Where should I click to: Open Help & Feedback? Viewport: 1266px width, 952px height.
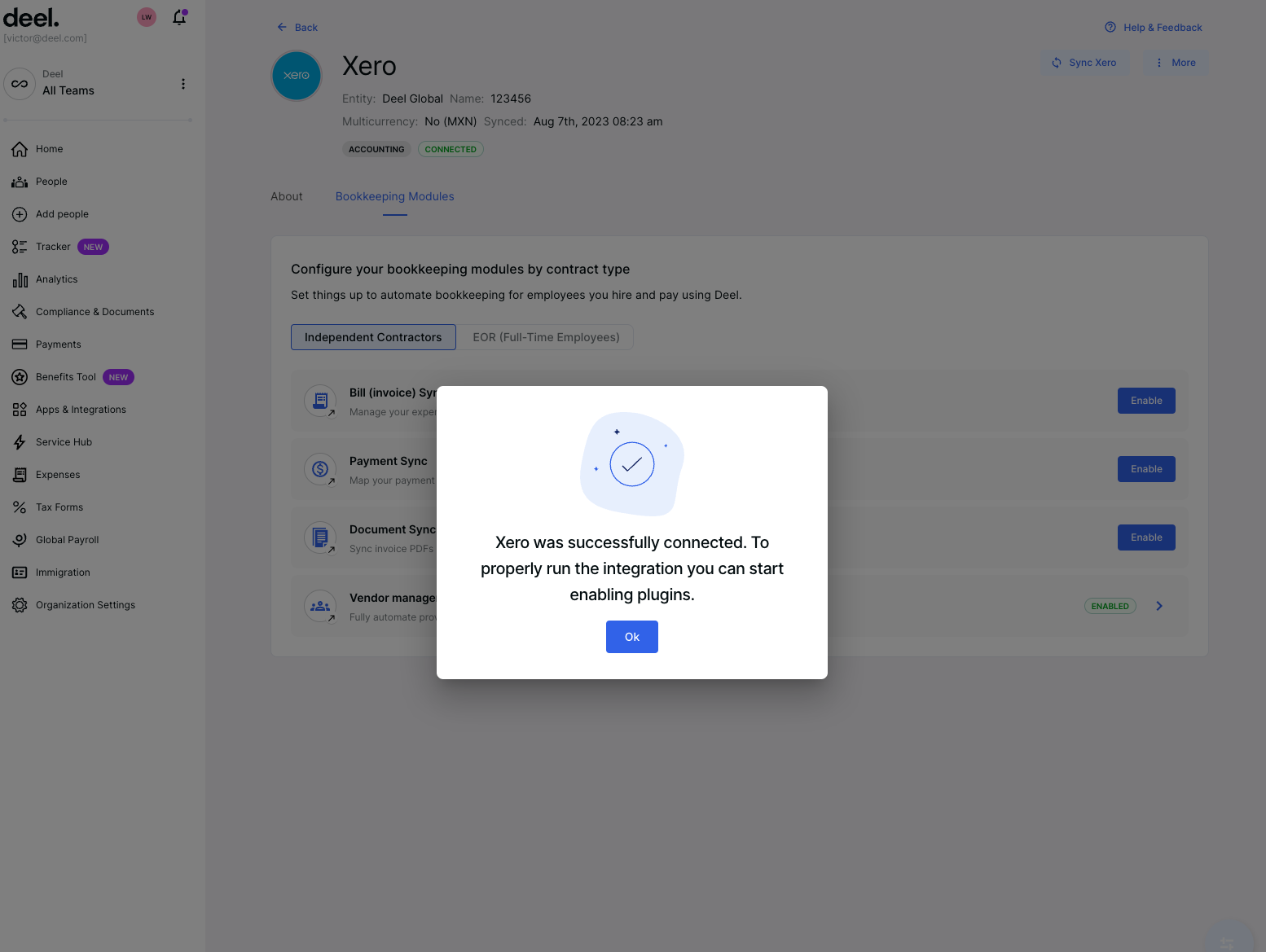point(1154,28)
